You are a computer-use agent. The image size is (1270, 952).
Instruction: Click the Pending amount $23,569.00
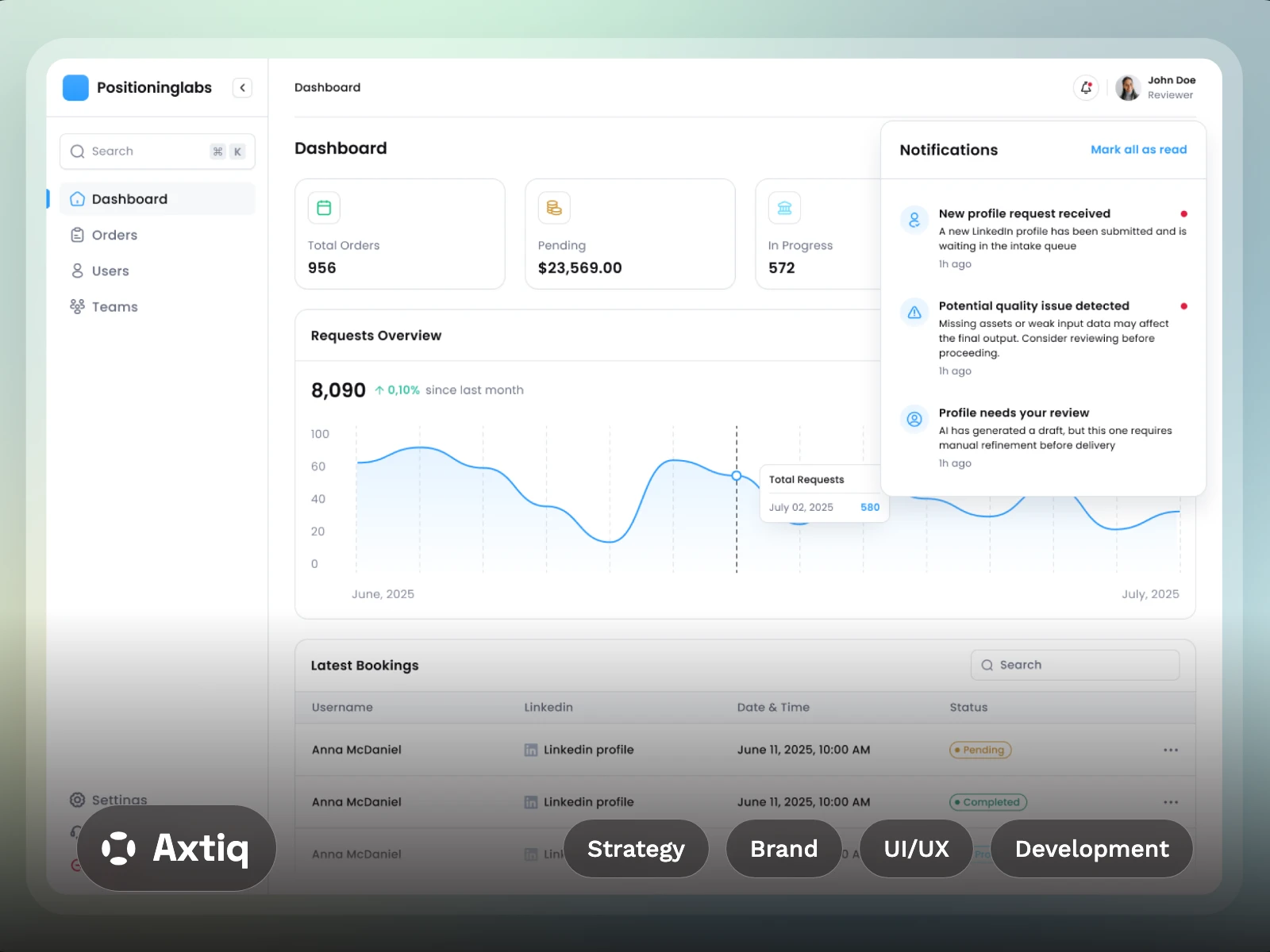(x=579, y=268)
